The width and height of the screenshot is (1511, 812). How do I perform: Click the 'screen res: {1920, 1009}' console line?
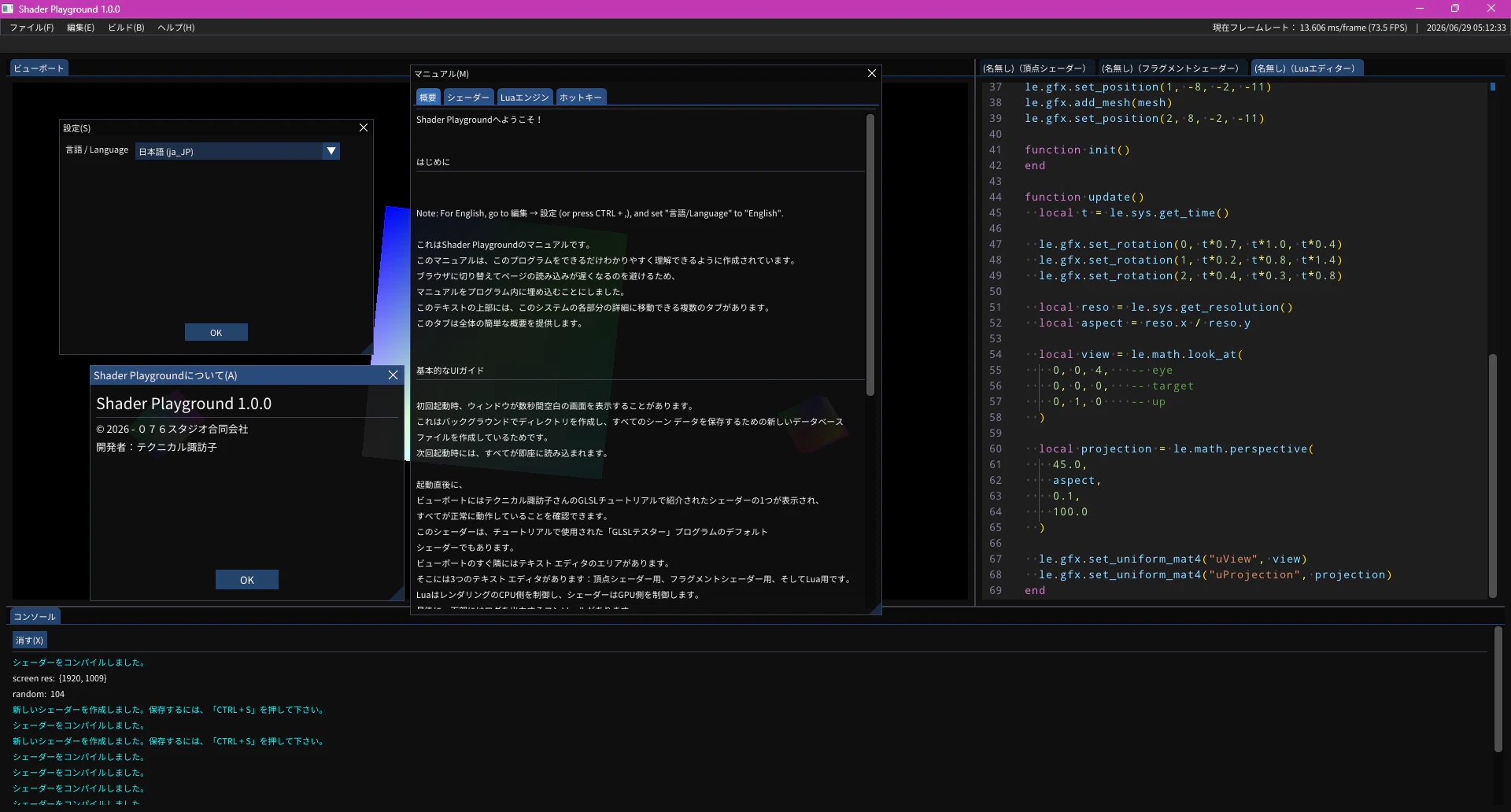(60, 678)
